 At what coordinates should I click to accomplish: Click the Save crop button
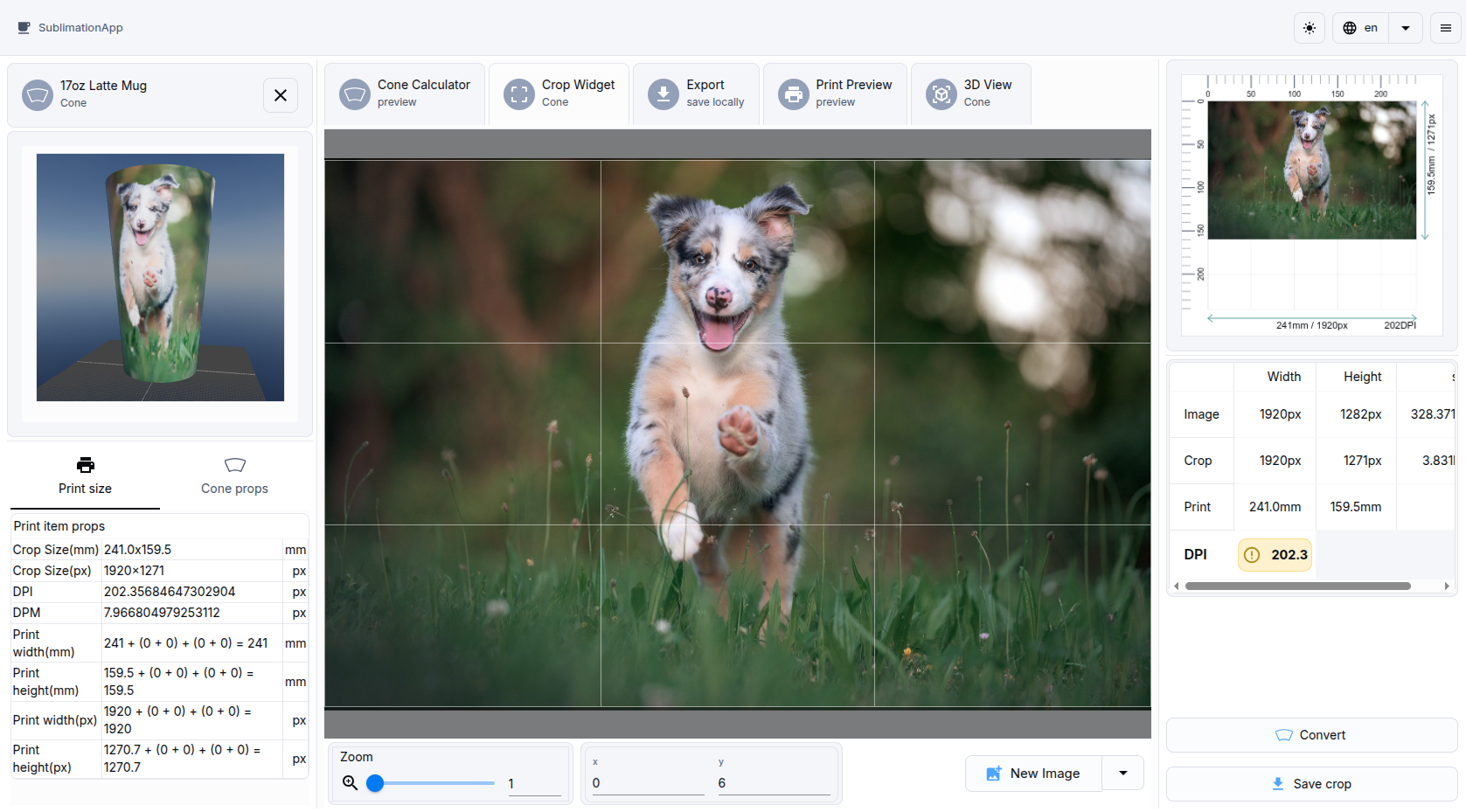tap(1311, 784)
